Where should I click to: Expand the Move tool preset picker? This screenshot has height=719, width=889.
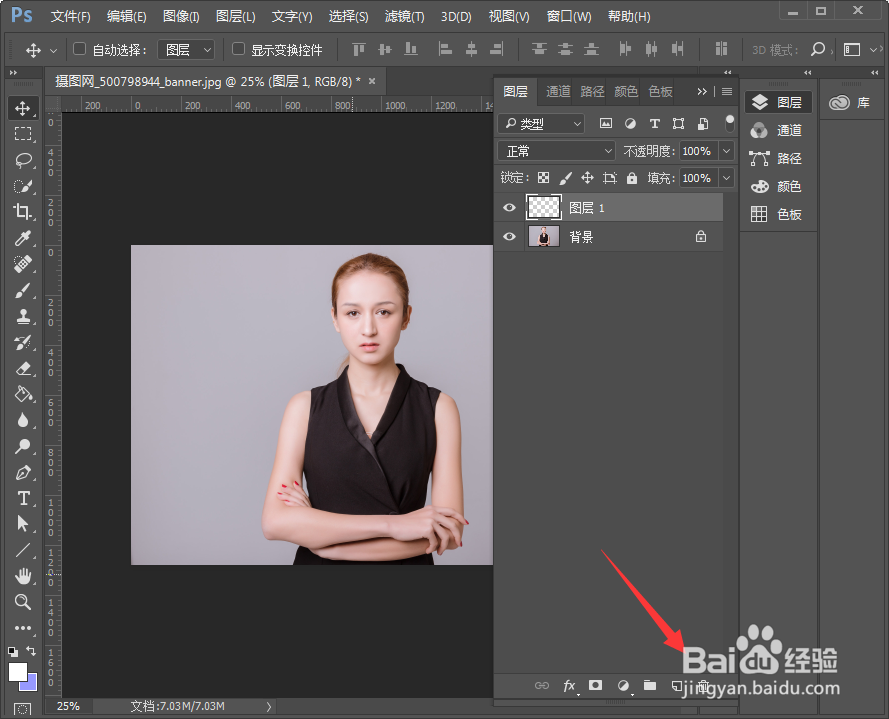pos(53,50)
